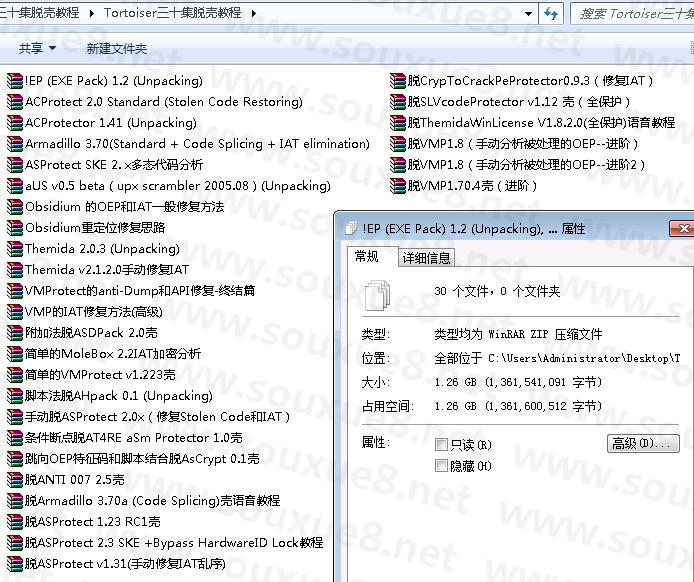Open the 共享 share dropdown menu
Image resolution: width=694 pixels, height=582 pixels.
point(37,48)
